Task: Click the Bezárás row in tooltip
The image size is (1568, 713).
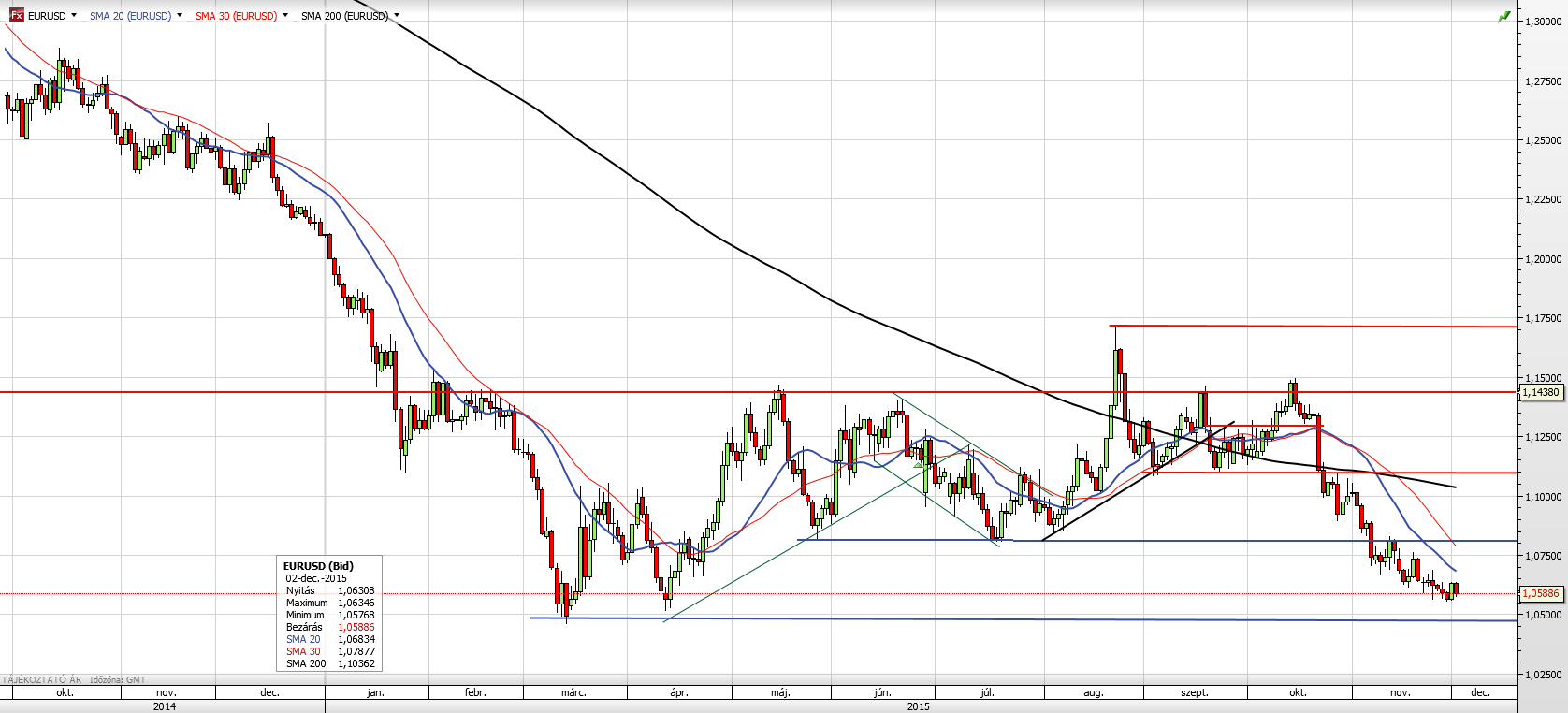Action: [x=330, y=627]
